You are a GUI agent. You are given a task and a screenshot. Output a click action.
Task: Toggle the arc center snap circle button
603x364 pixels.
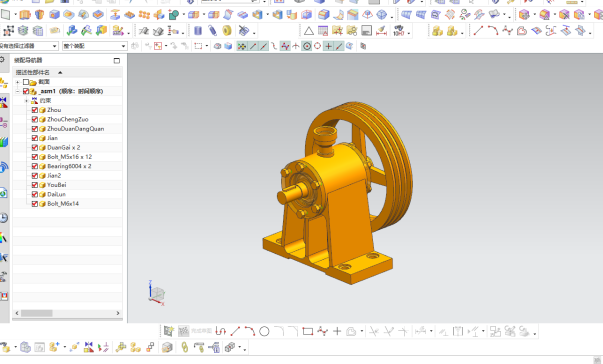pos(307,46)
